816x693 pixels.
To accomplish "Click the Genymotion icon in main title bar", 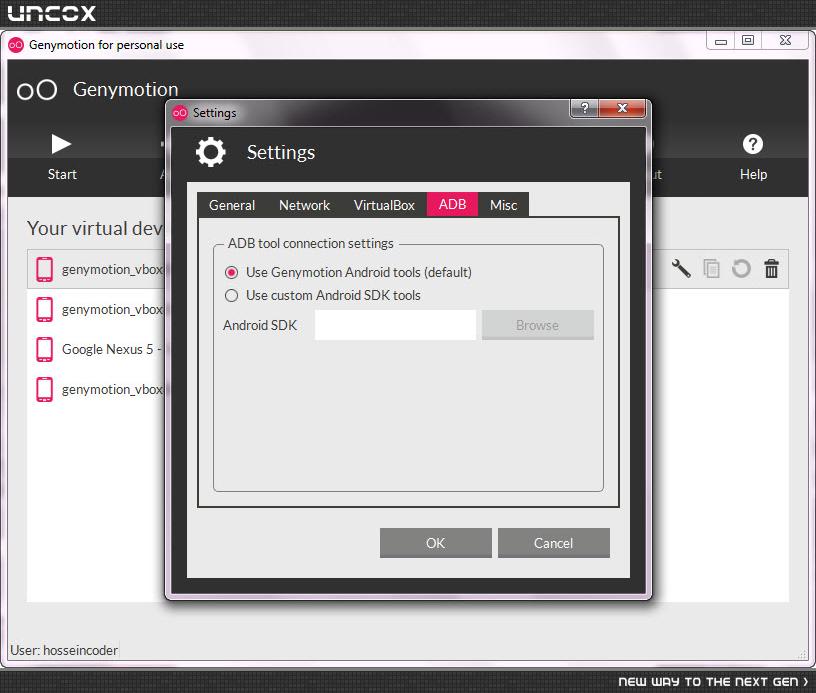I will (x=16, y=45).
